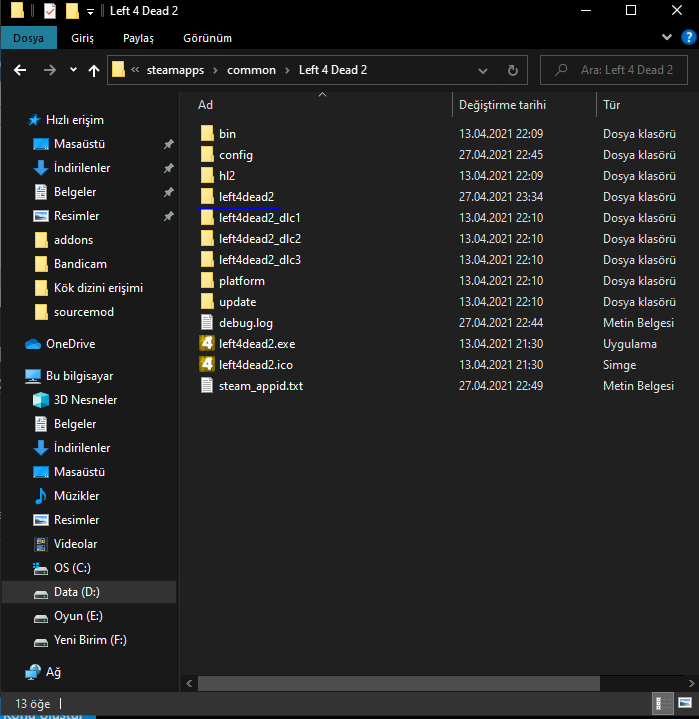
Task: Click the Refresh button in address bar
Action: pyautogui.click(x=513, y=70)
